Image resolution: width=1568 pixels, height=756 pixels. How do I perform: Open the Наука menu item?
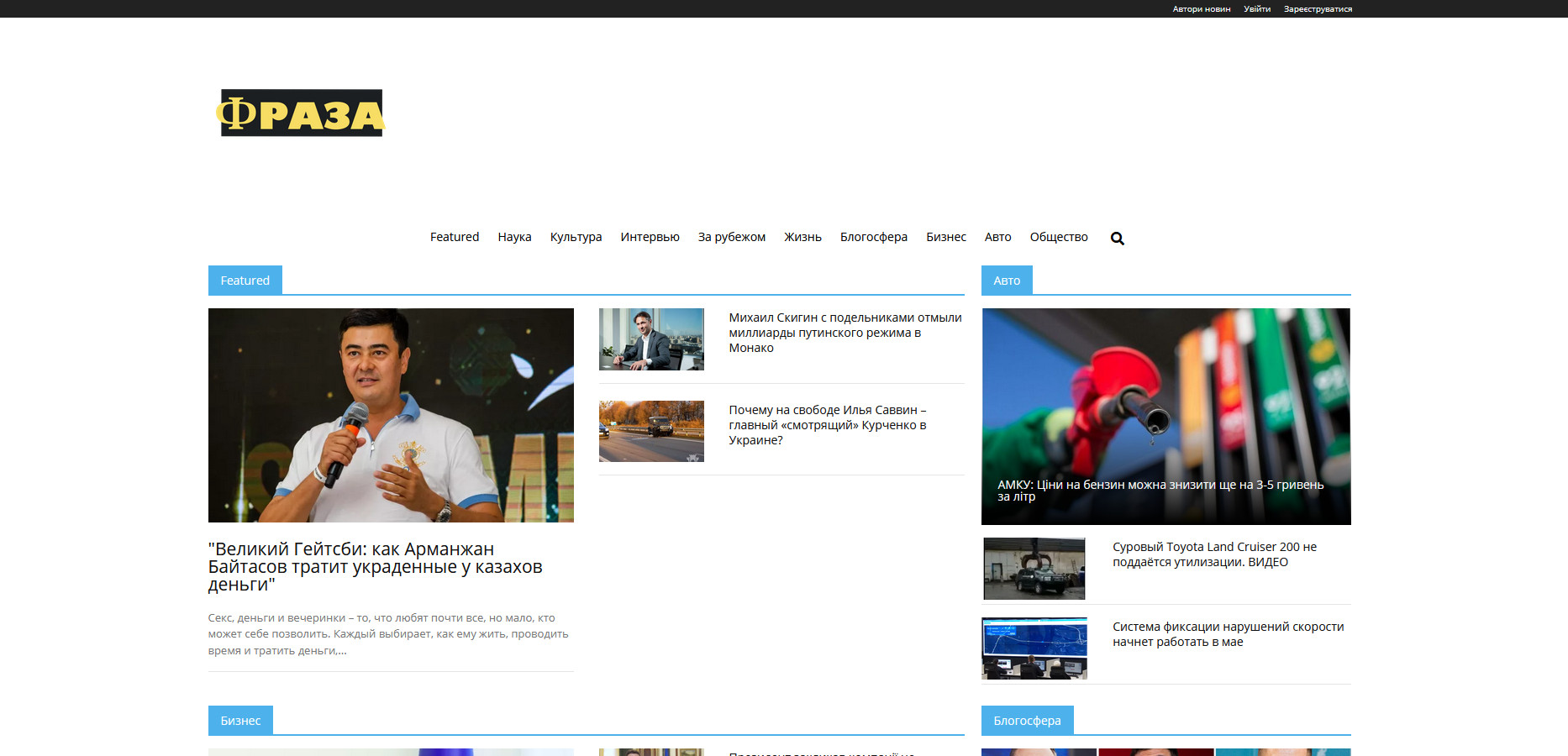coord(514,237)
